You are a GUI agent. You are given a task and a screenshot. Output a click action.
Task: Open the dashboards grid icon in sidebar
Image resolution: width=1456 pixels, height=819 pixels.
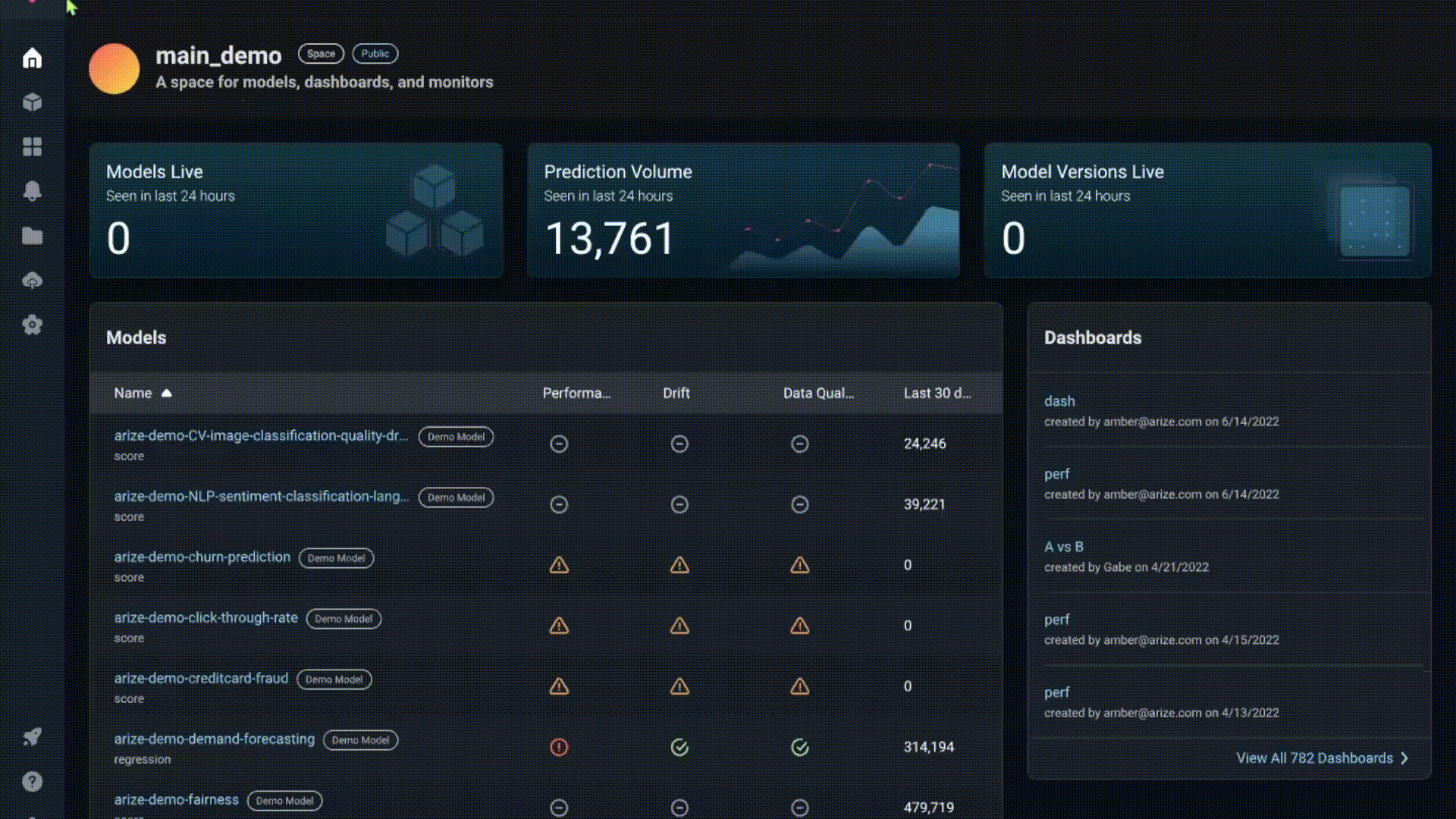coord(32,146)
